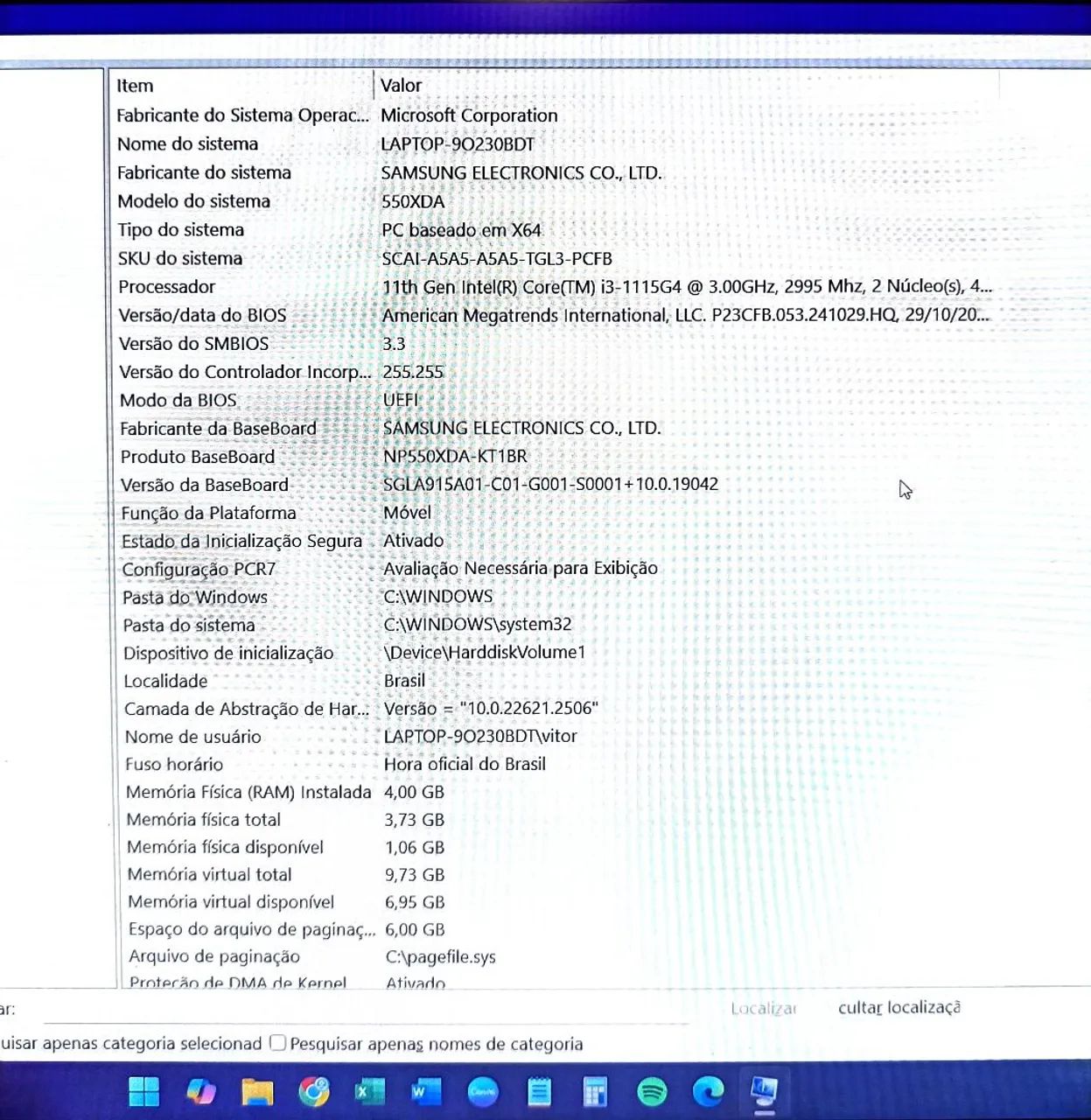Image resolution: width=1091 pixels, height=1120 pixels.
Task: Click 'Ocultar localização'
Action: pos(899,1007)
